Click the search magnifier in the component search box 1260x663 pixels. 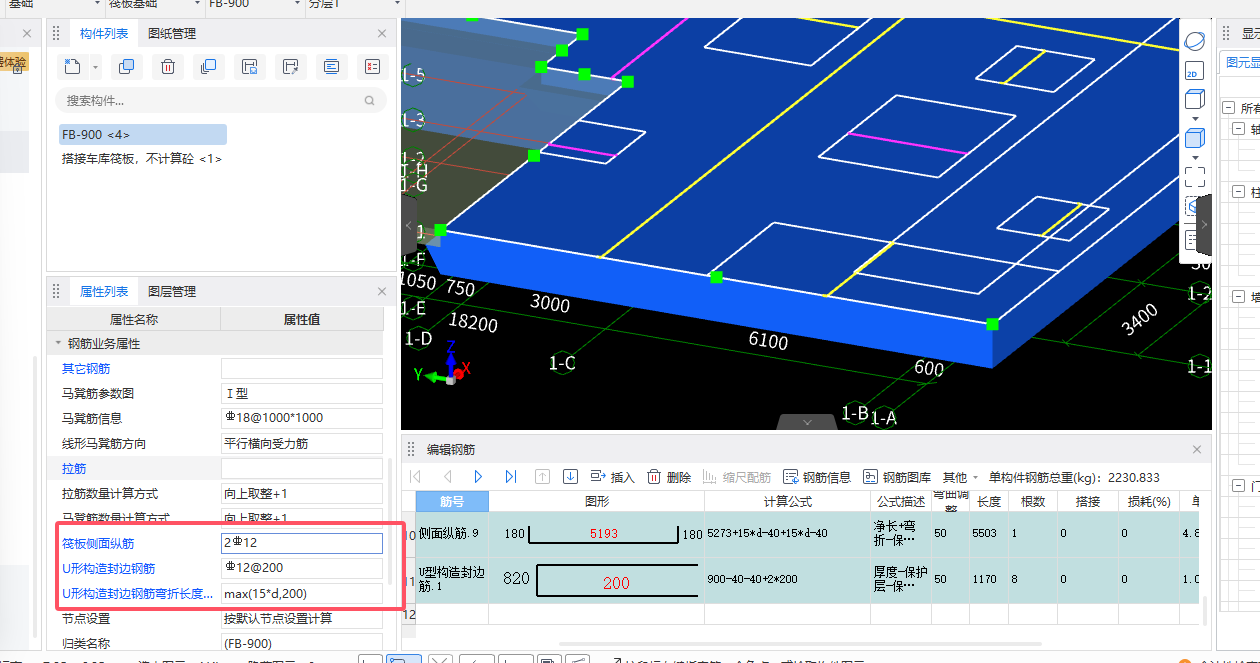[x=370, y=101]
